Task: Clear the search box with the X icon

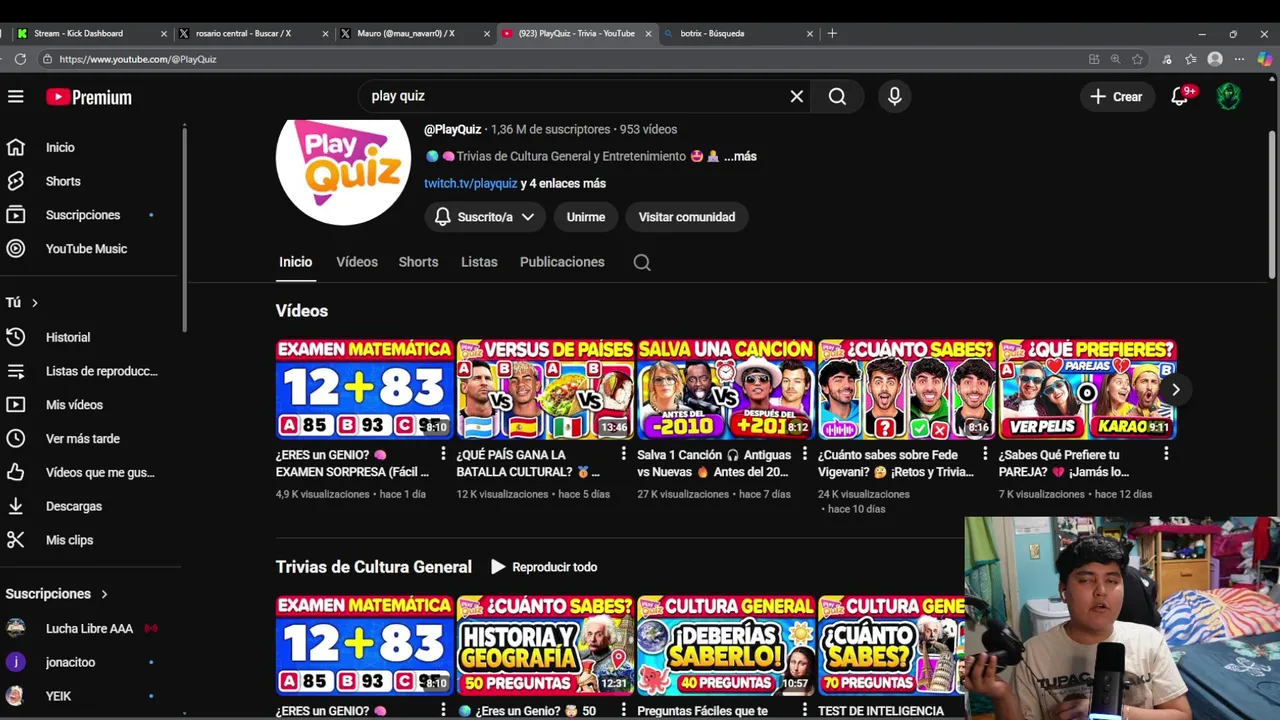Action: coord(797,96)
